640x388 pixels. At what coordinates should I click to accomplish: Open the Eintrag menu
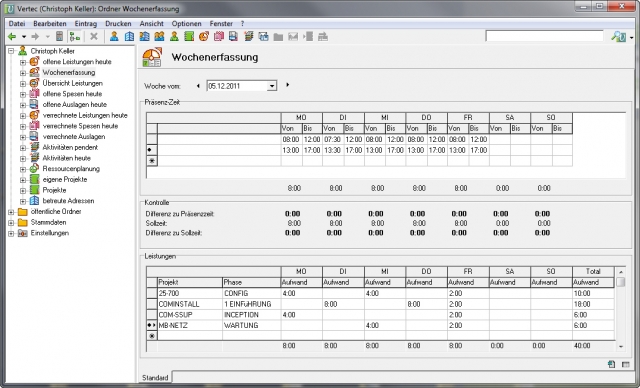[86, 24]
